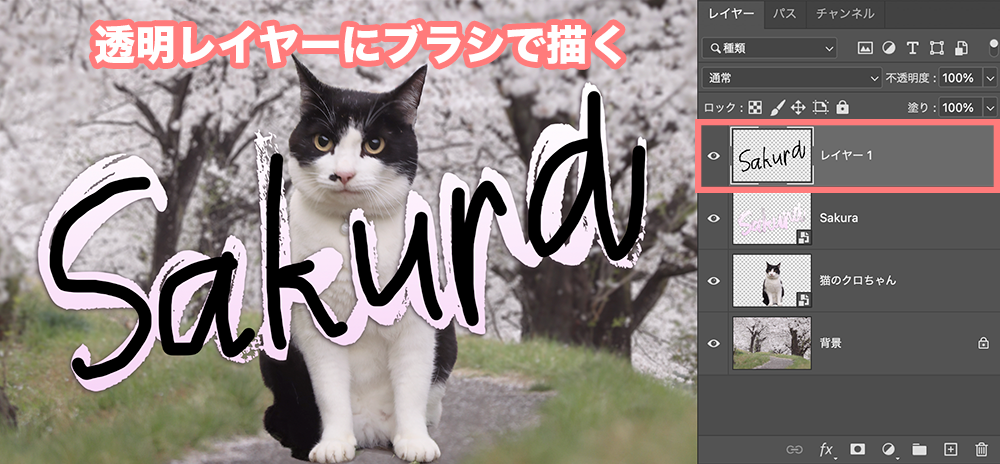Image resolution: width=1000 pixels, height=464 pixels.
Task: Delete layer with trash icon
Action: point(982,449)
